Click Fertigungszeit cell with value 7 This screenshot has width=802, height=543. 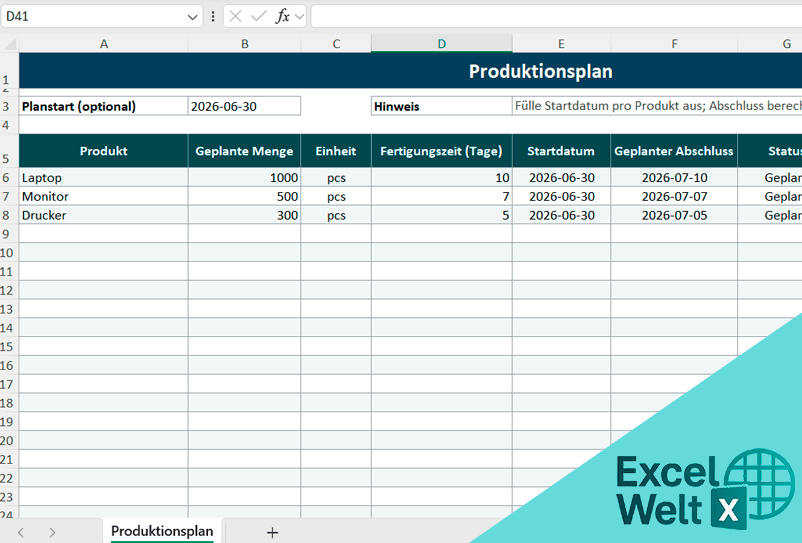[442, 197]
